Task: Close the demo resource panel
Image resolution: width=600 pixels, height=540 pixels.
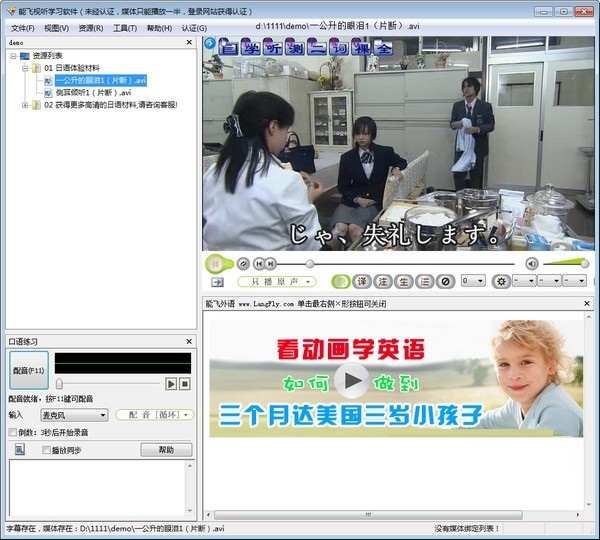Action: click(x=189, y=42)
